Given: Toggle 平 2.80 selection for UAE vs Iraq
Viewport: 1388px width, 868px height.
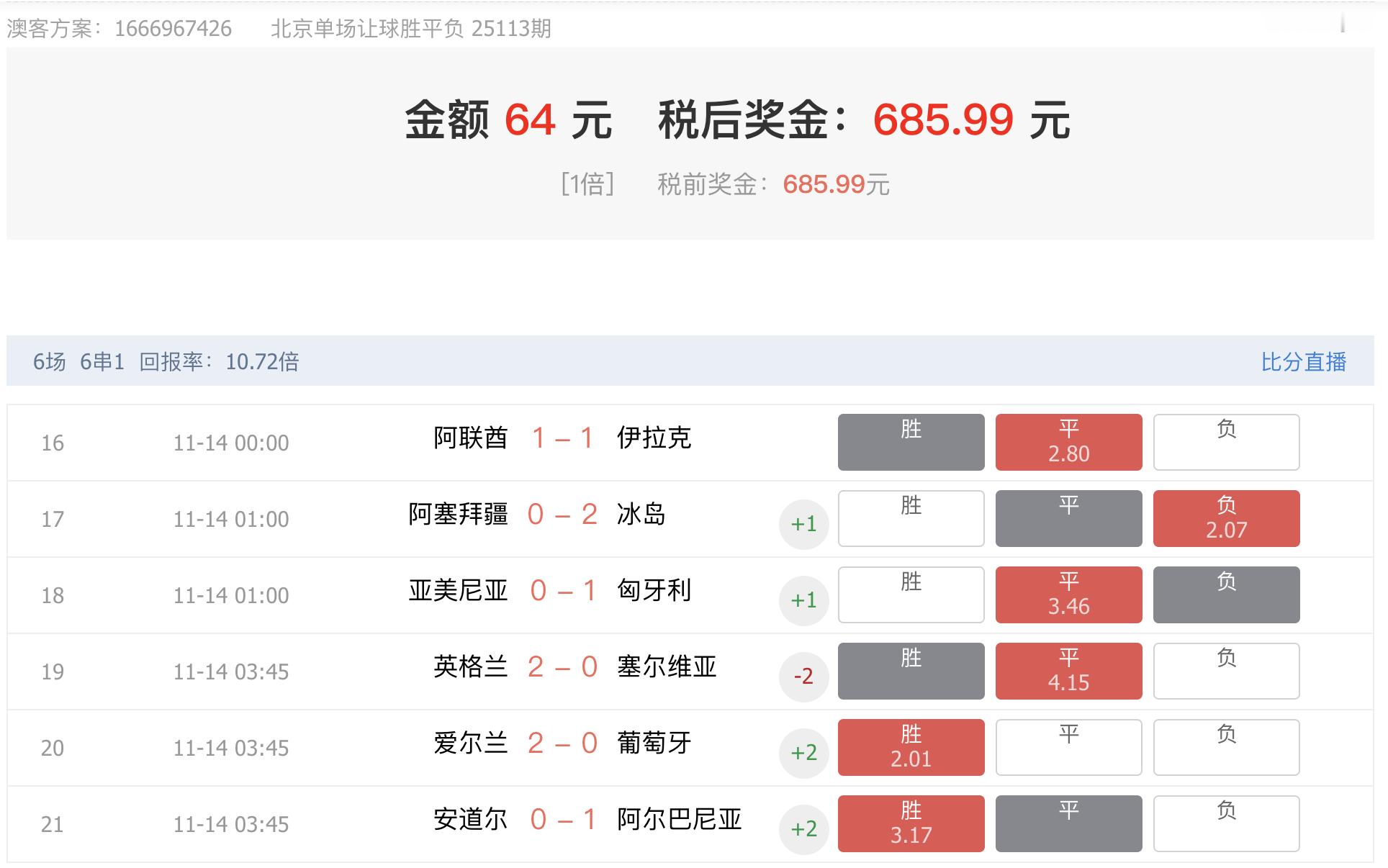Looking at the screenshot, I should (1068, 442).
